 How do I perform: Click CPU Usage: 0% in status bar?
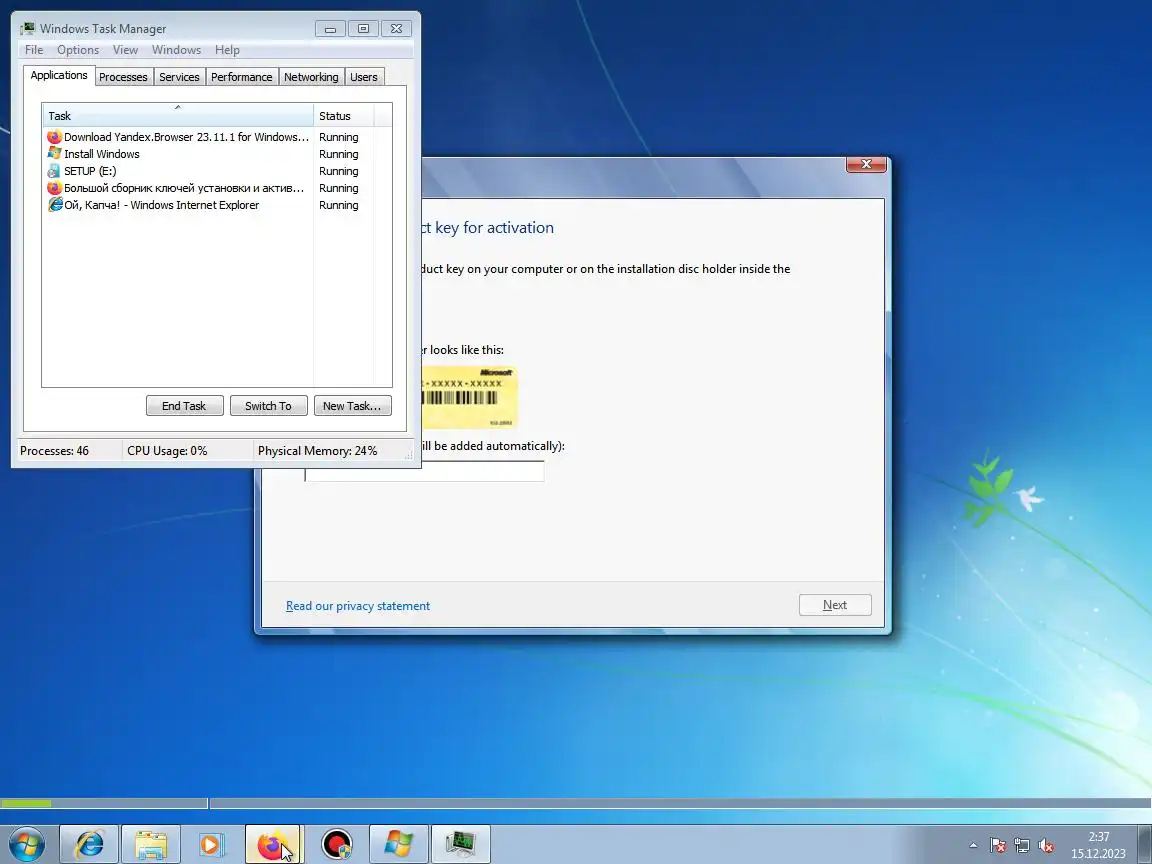click(x=168, y=450)
